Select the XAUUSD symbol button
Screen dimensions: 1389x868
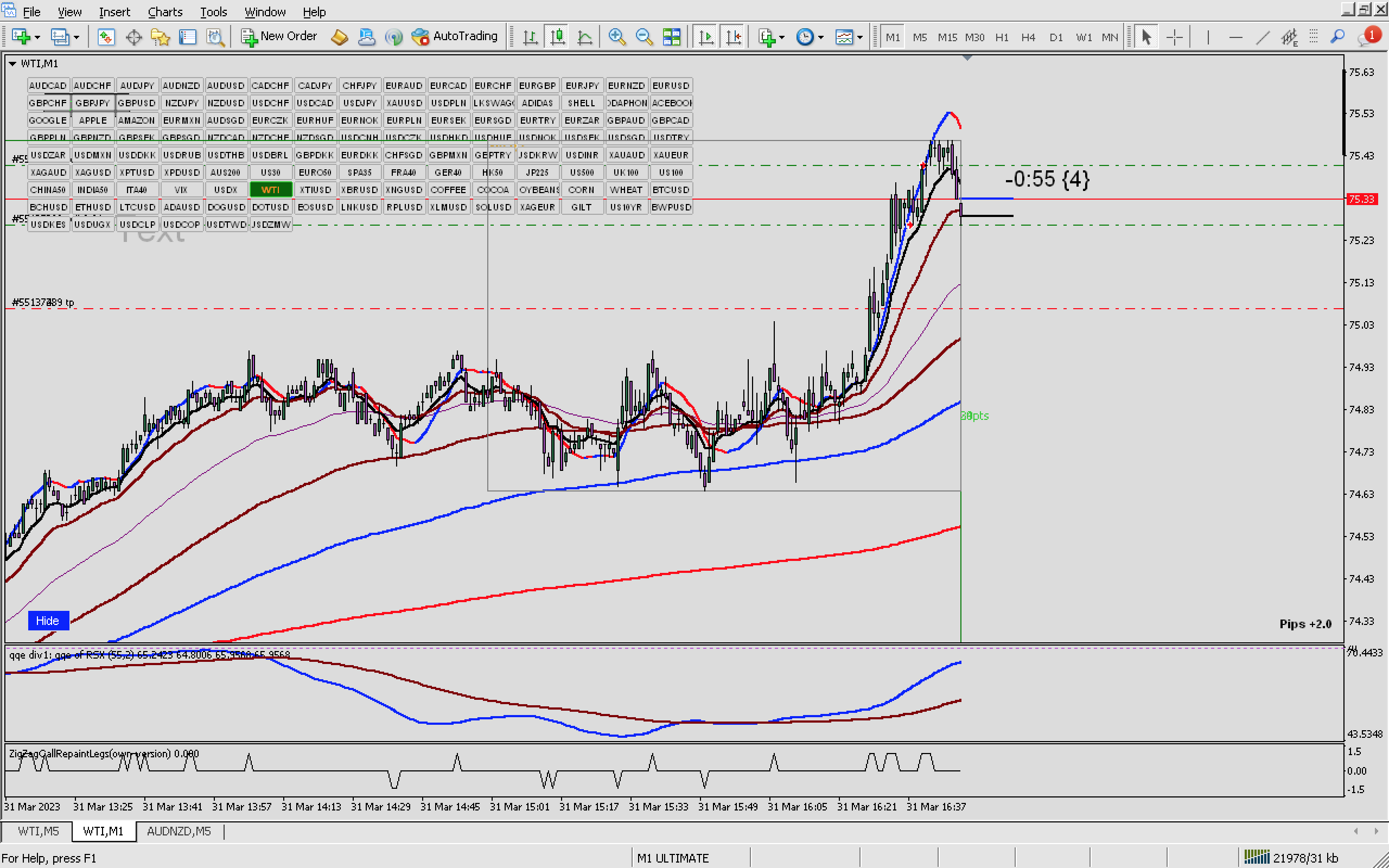point(404,103)
